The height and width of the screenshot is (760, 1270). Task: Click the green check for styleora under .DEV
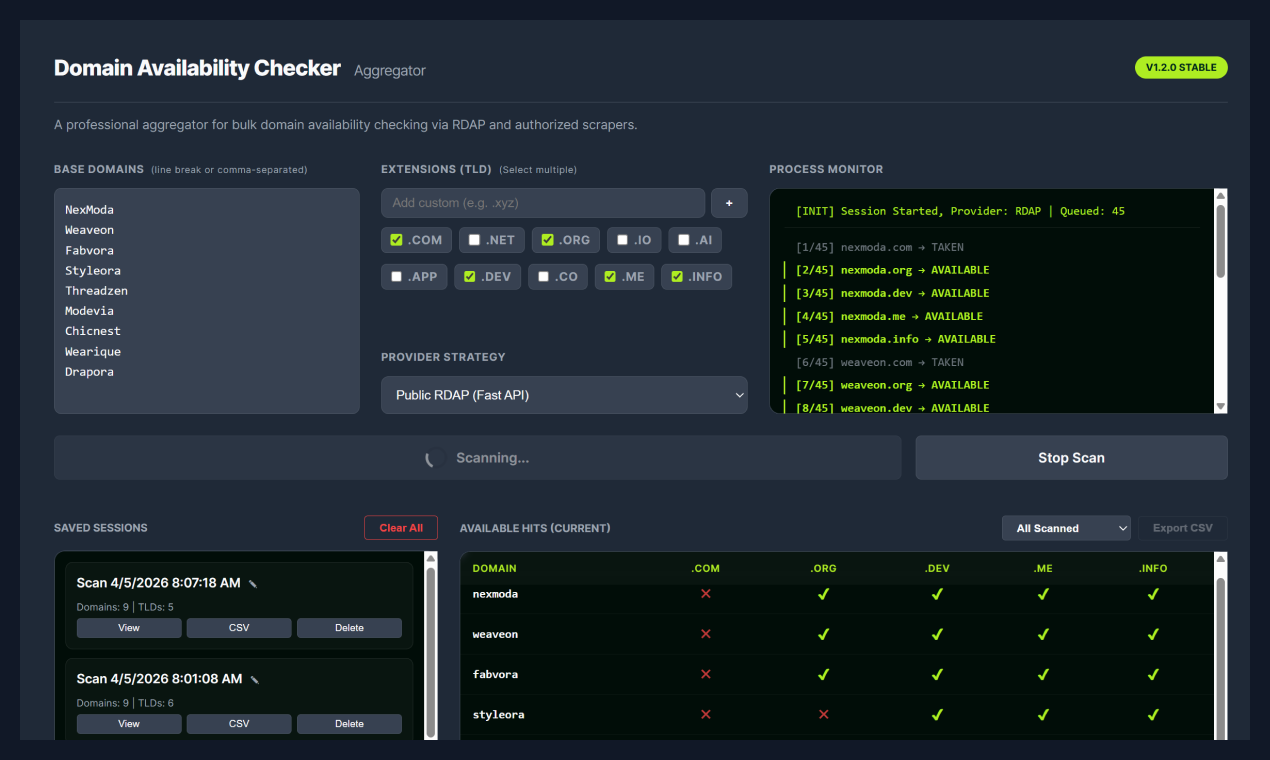[x=936, y=714]
